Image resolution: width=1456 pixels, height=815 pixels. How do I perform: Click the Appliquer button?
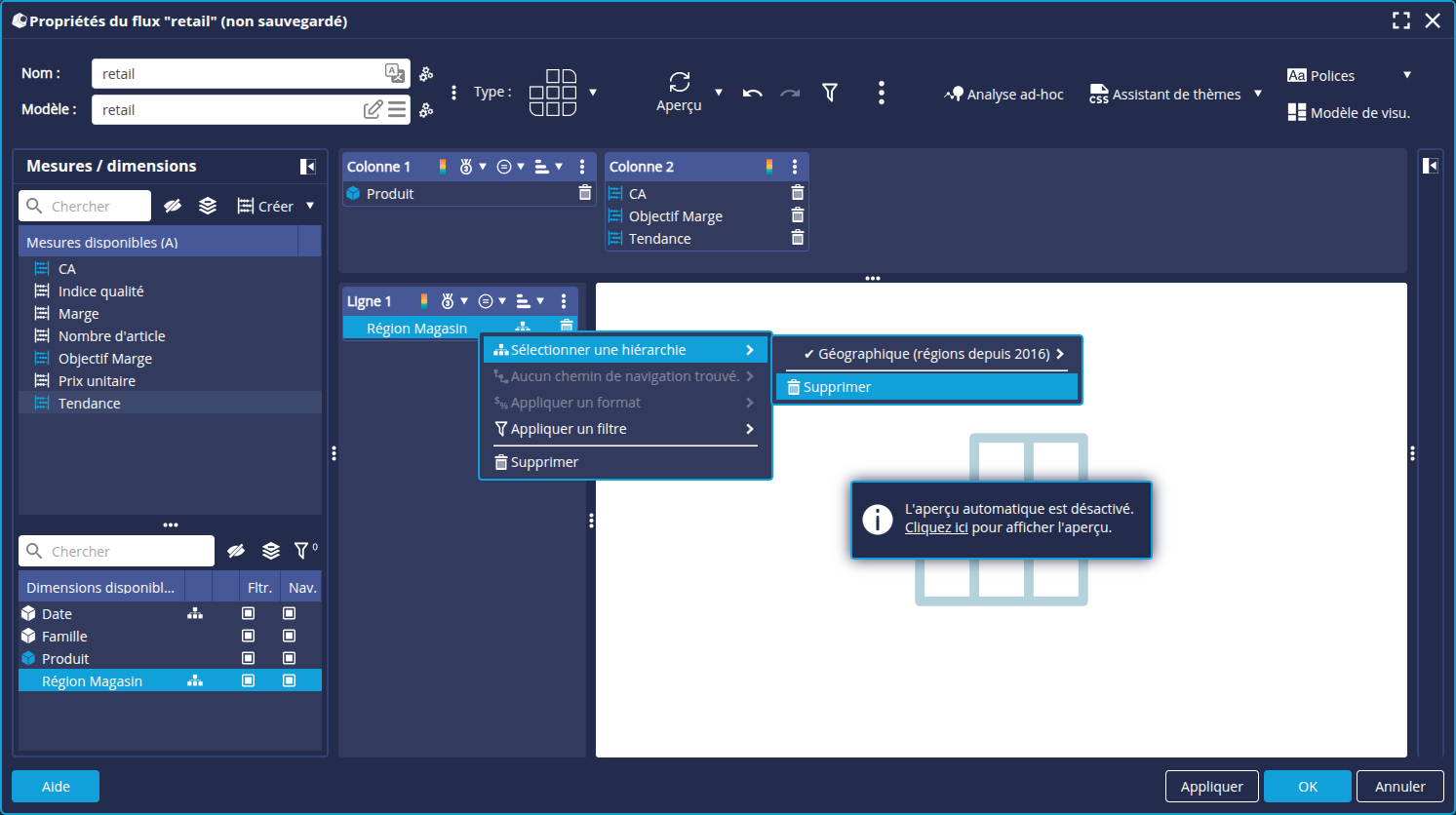pos(1211,786)
